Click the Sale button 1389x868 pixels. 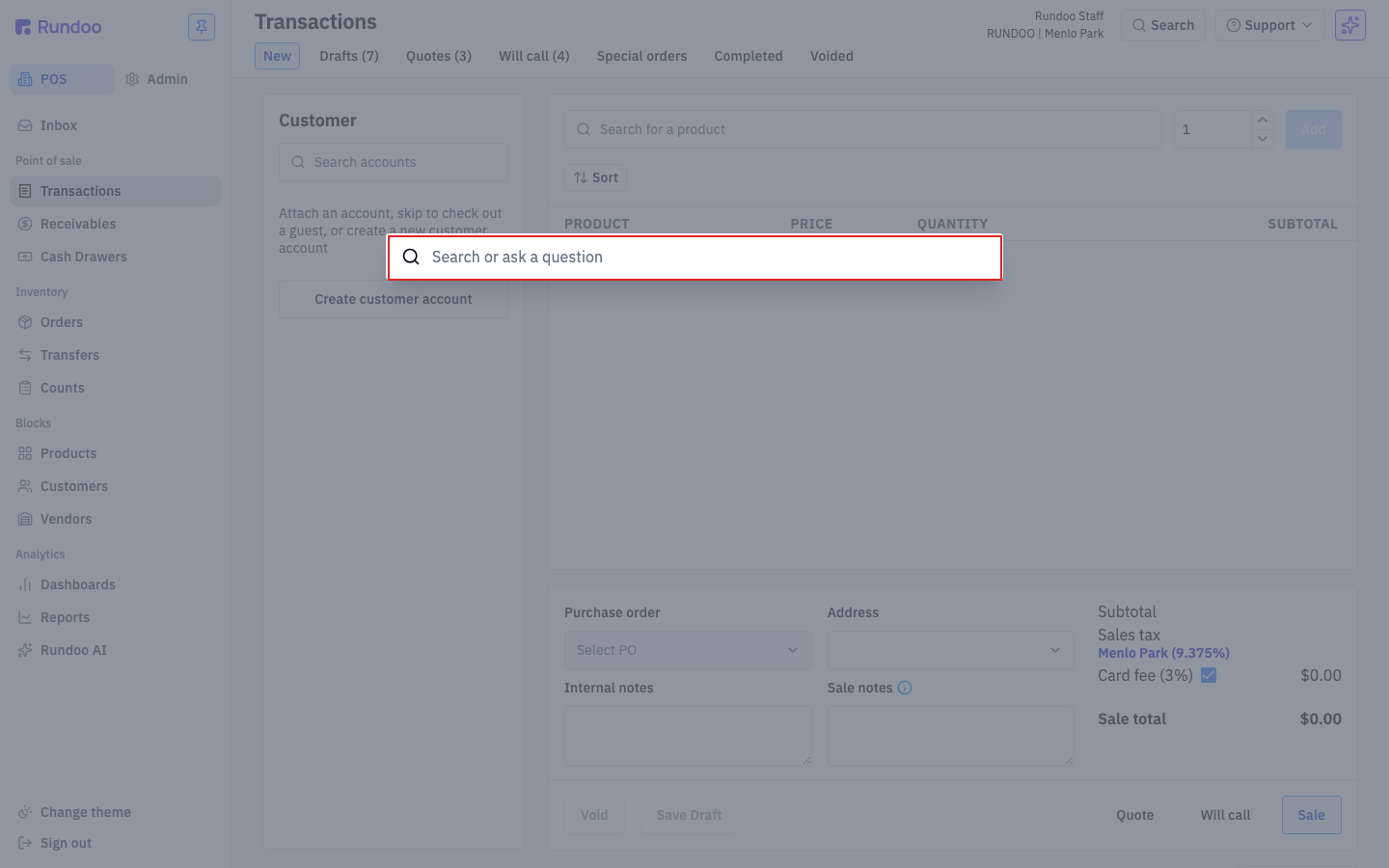click(x=1311, y=815)
